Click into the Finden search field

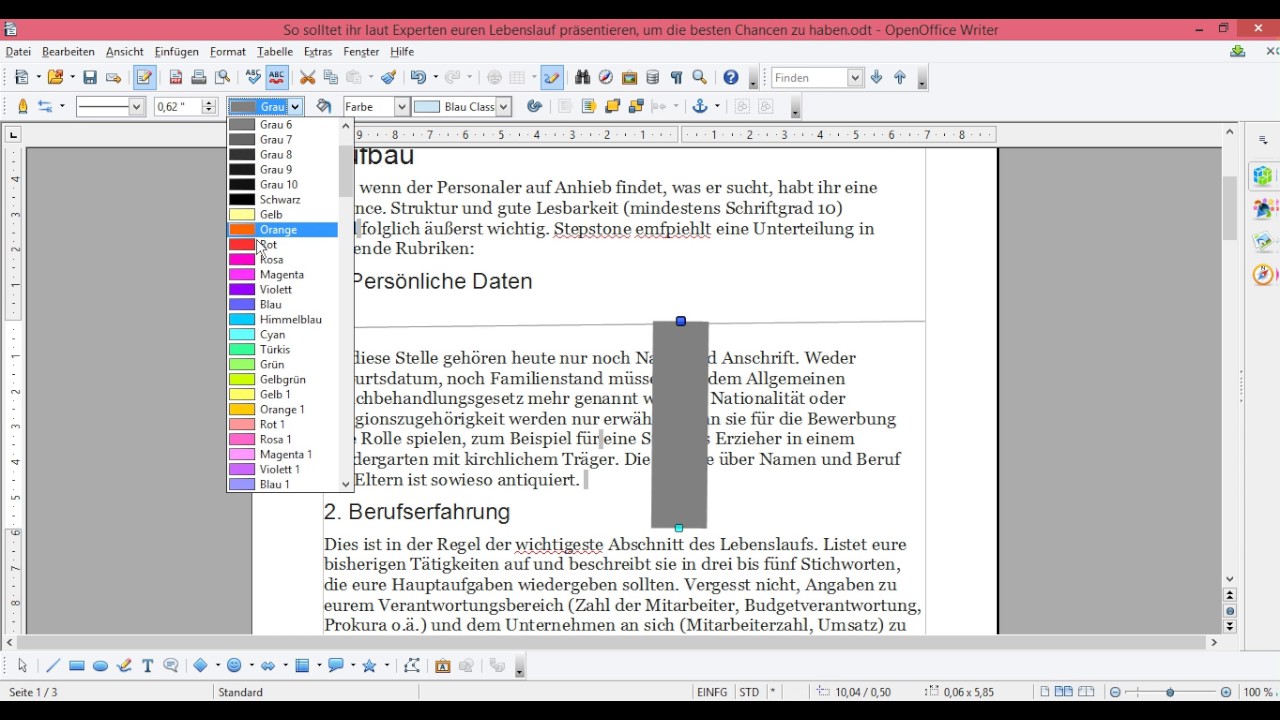[809, 77]
